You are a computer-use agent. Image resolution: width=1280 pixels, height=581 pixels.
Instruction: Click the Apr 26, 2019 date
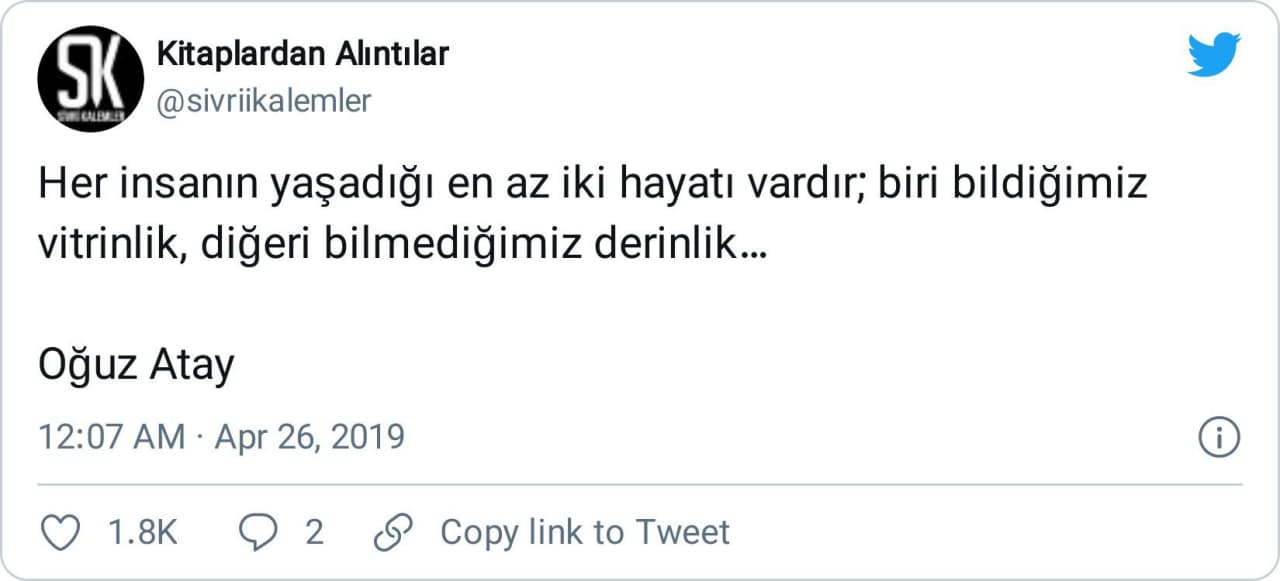point(309,438)
